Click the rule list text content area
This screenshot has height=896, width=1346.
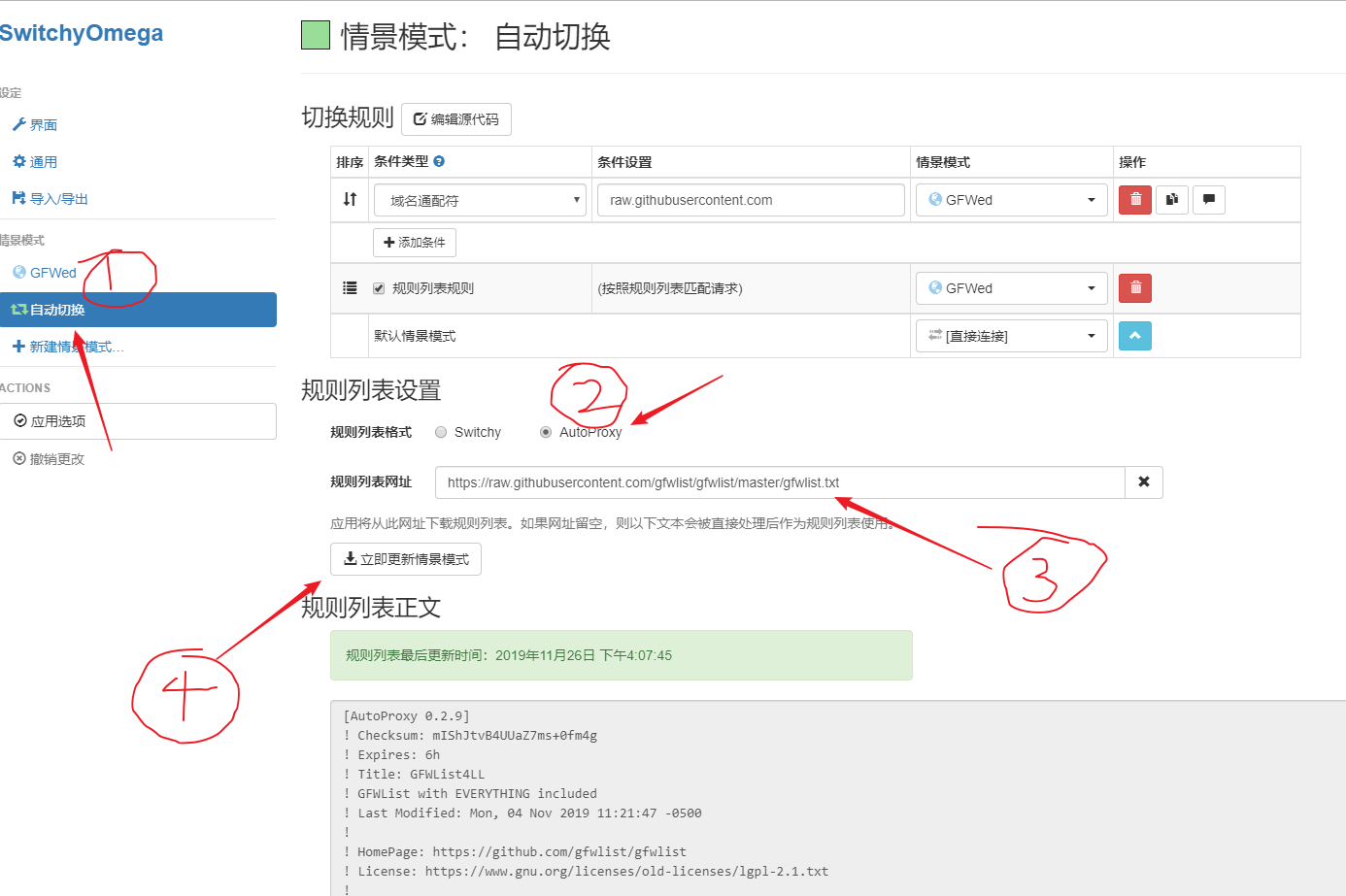point(838,798)
